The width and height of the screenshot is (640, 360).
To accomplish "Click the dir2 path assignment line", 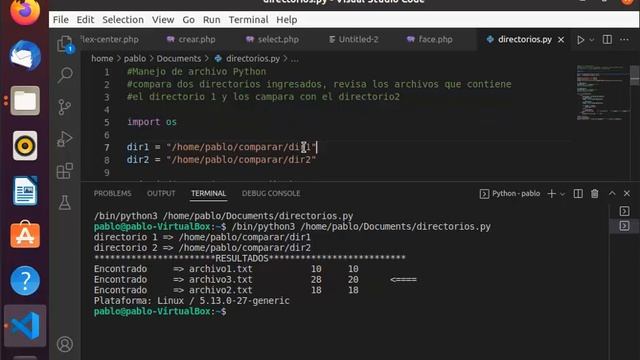I will tap(221, 160).
